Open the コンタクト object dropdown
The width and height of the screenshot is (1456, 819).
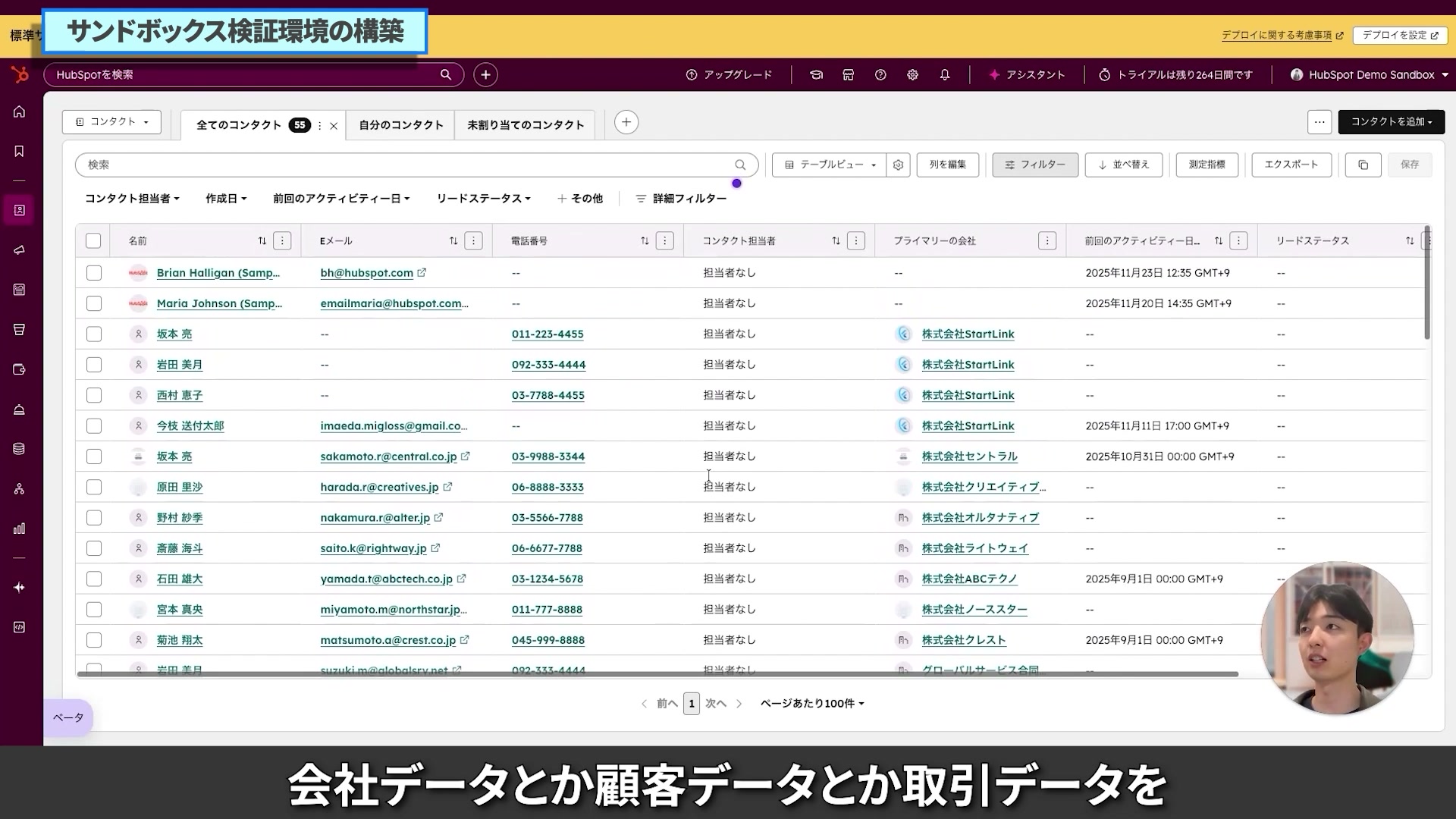[x=111, y=121]
